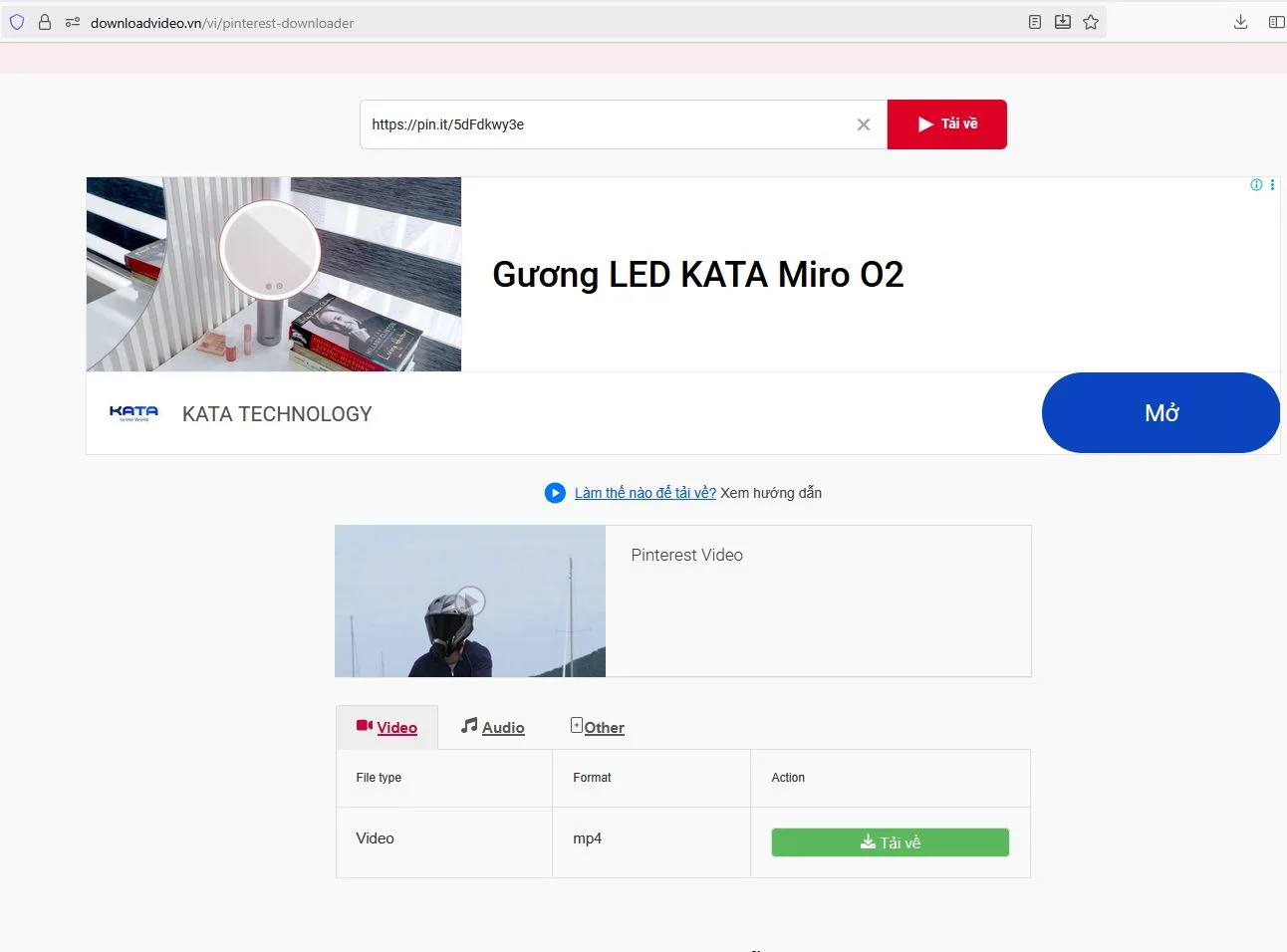Open the downloads arrow in the browser toolbar
This screenshot has width=1287, height=952.
click(1240, 21)
